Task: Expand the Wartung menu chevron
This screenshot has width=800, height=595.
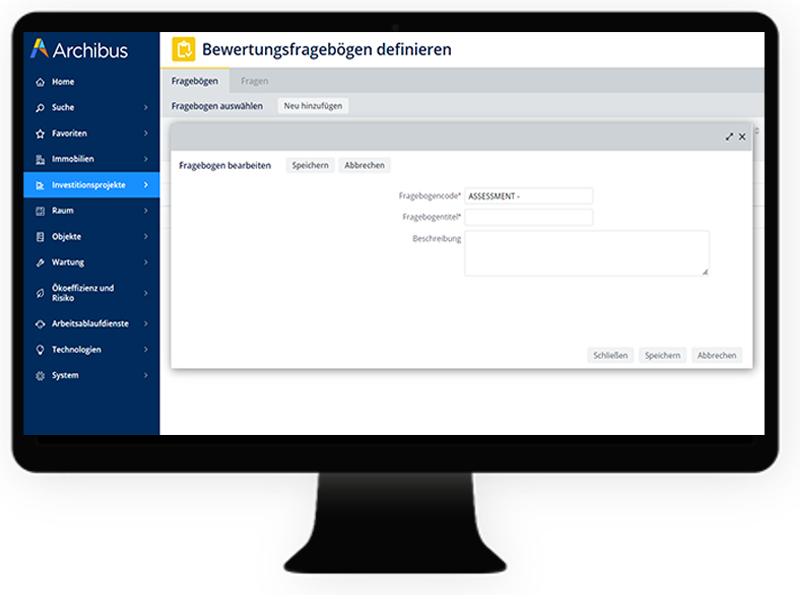Action: pyautogui.click(x=146, y=262)
